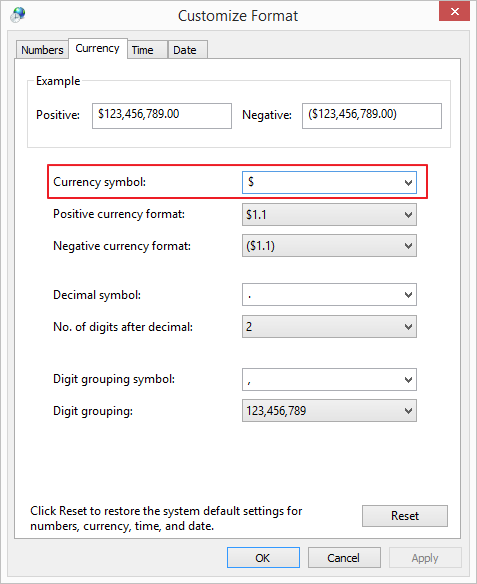Image resolution: width=477 pixels, height=584 pixels.
Task: Click the Reset button
Action: tap(405, 516)
